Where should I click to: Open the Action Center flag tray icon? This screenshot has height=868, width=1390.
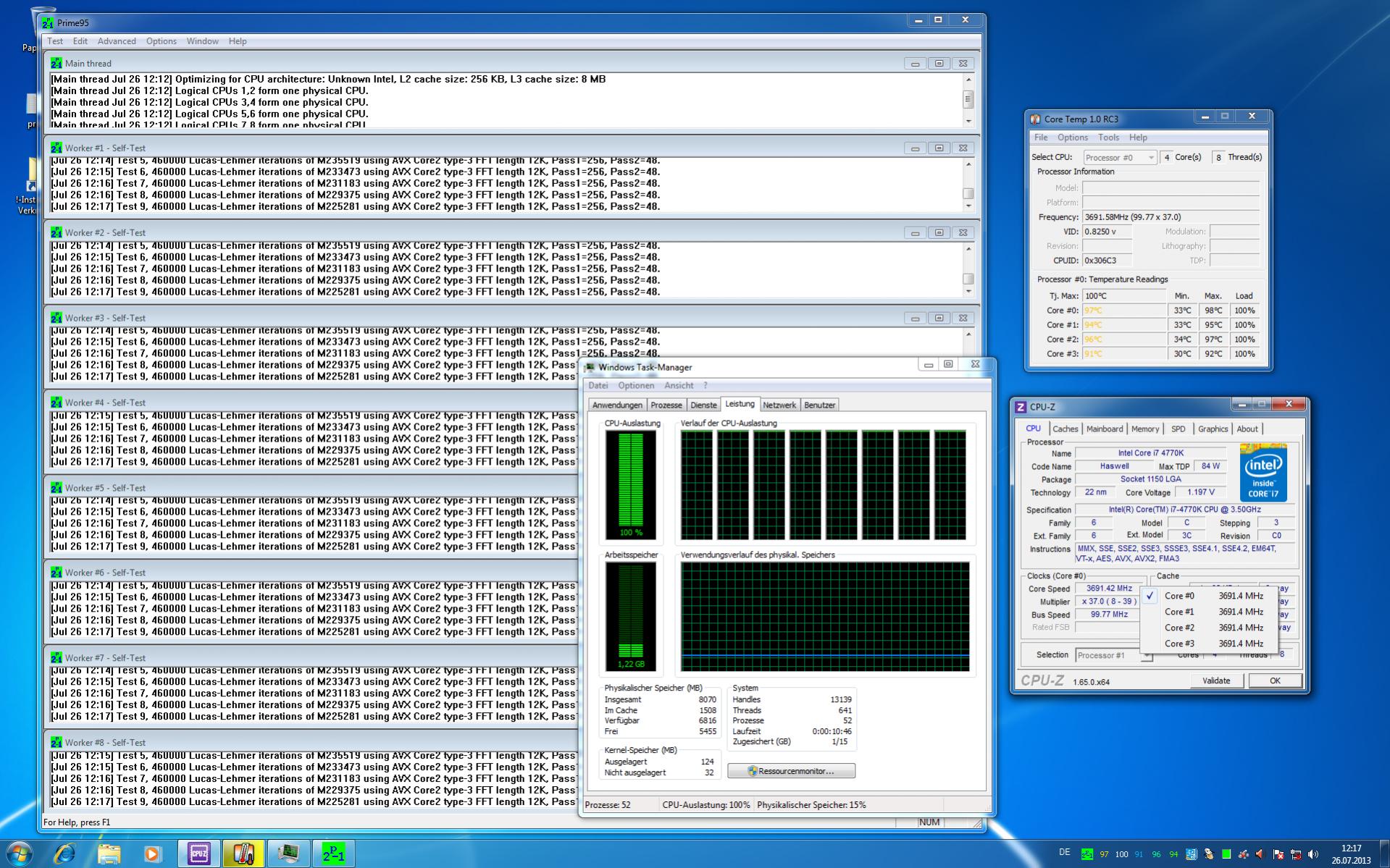tap(1278, 854)
